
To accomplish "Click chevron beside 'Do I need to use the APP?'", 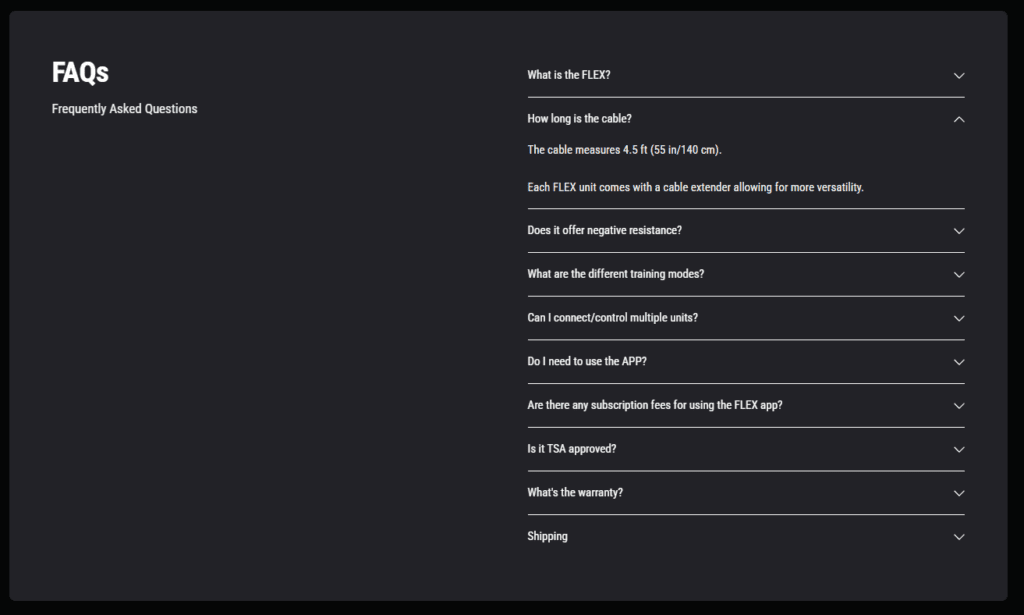I will coord(959,362).
